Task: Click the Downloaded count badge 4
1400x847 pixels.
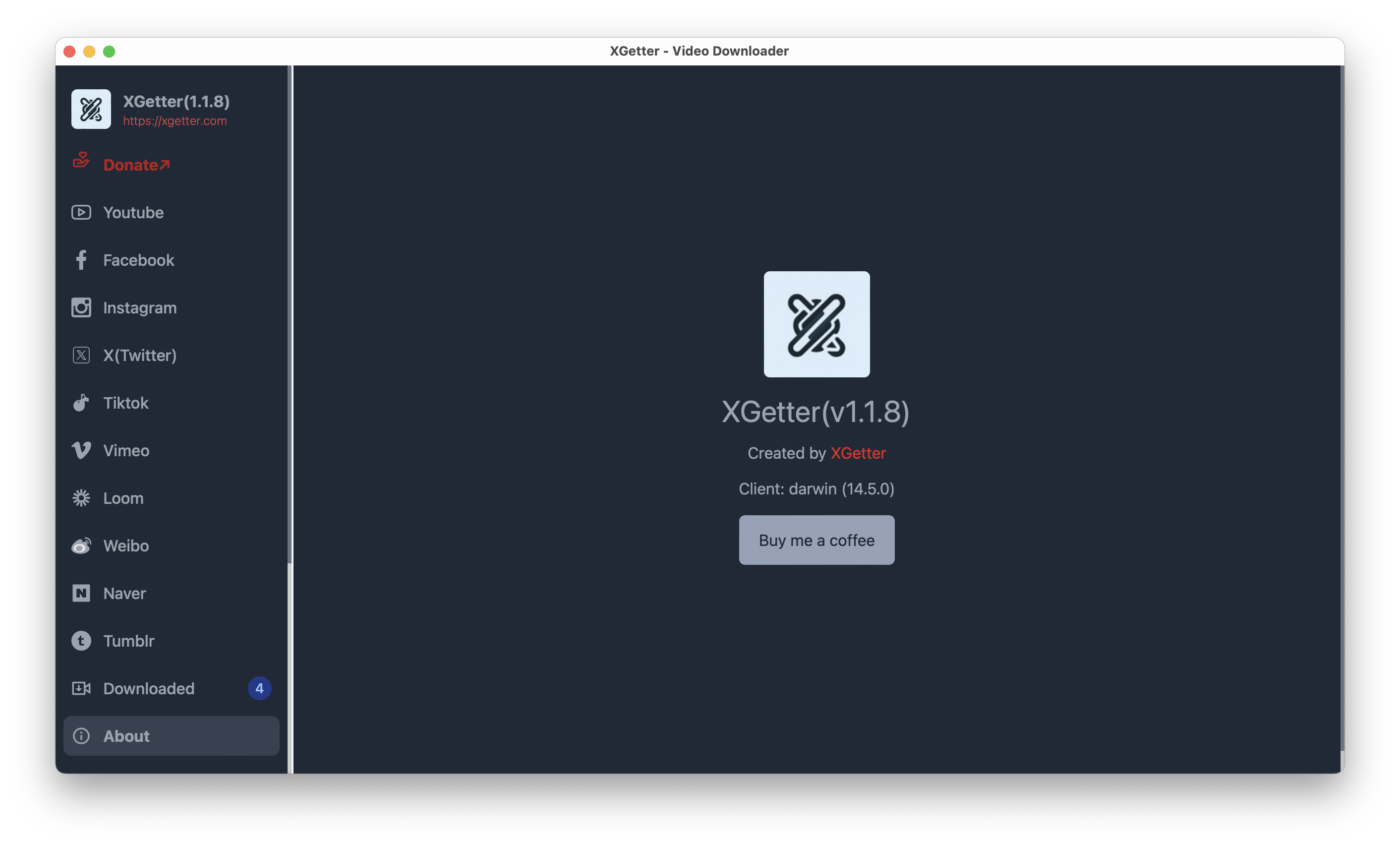Action: pyautogui.click(x=260, y=688)
